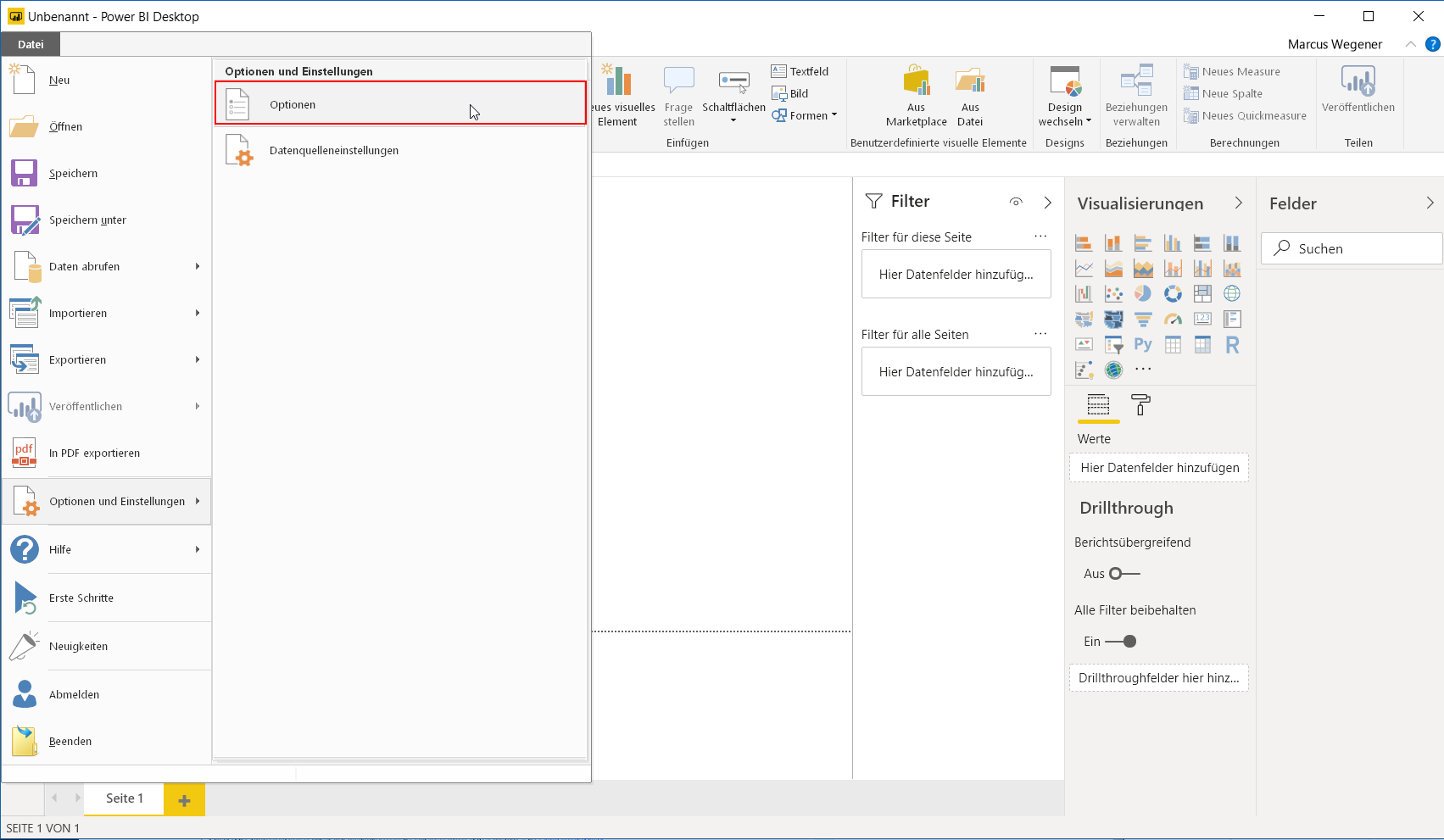The width and height of the screenshot is (1444, 840).
Task: Open the fields well tab icon
Action: point(1098,405)
